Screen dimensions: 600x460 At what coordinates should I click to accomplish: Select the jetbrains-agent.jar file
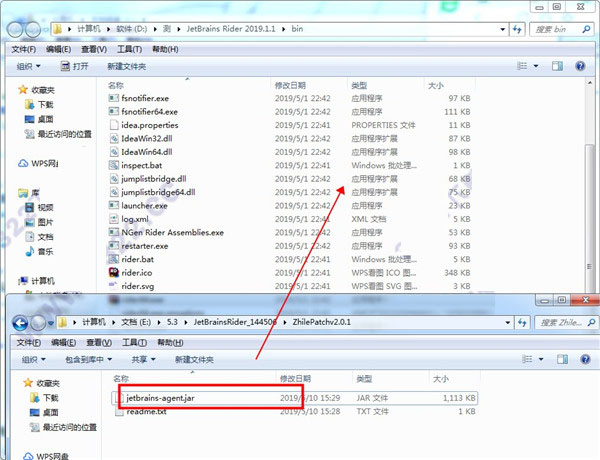point(295,398)
